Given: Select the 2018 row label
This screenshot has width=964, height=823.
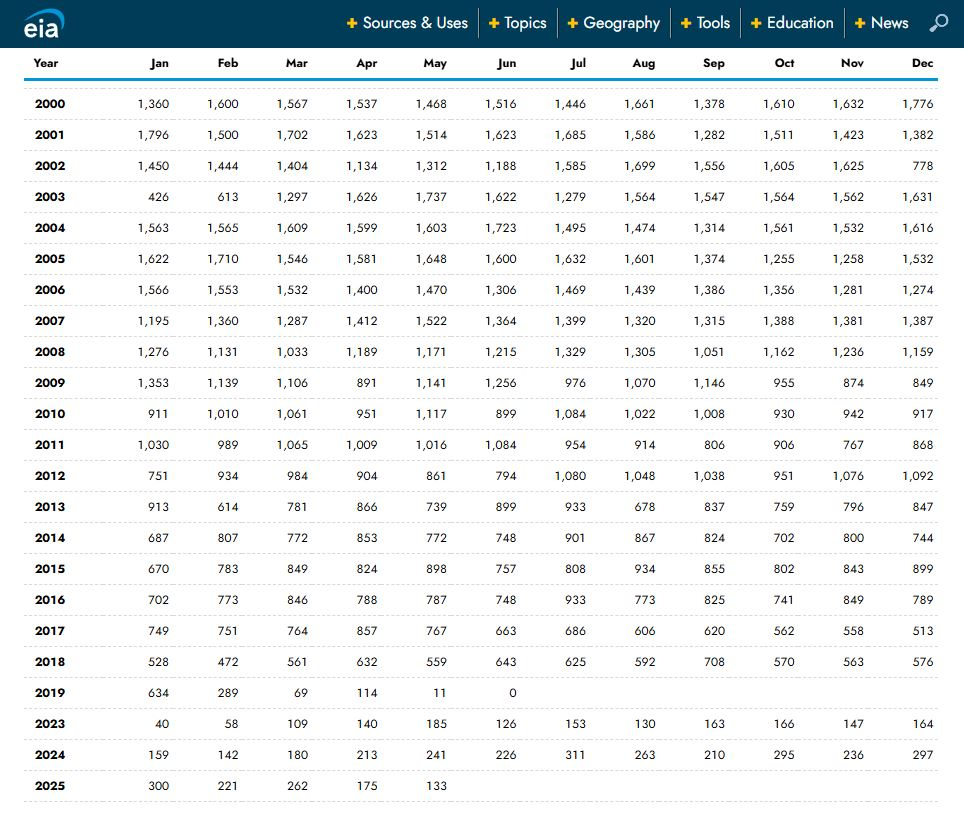Looking at the screenshot, I should point(50,662).
